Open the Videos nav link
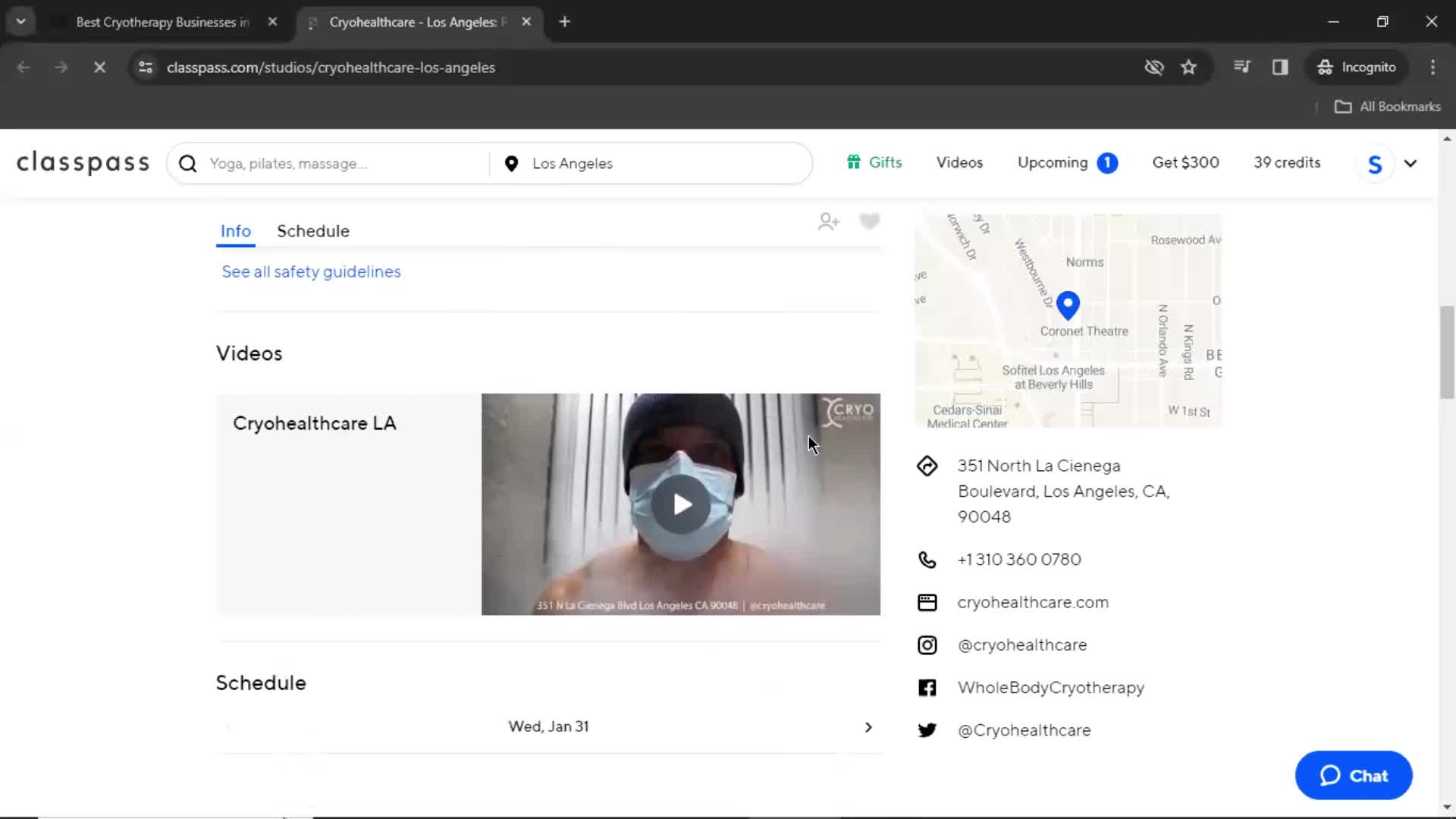 pyautogui.click(x=959, y=162)
